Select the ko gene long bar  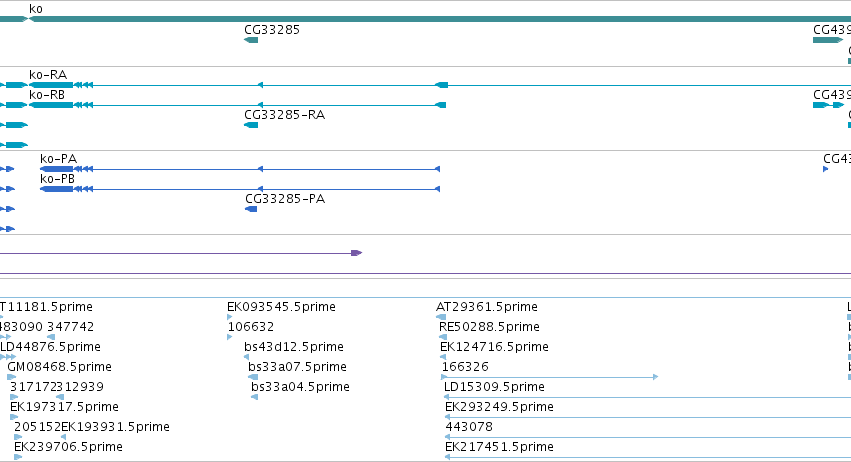tap(440, 19)
